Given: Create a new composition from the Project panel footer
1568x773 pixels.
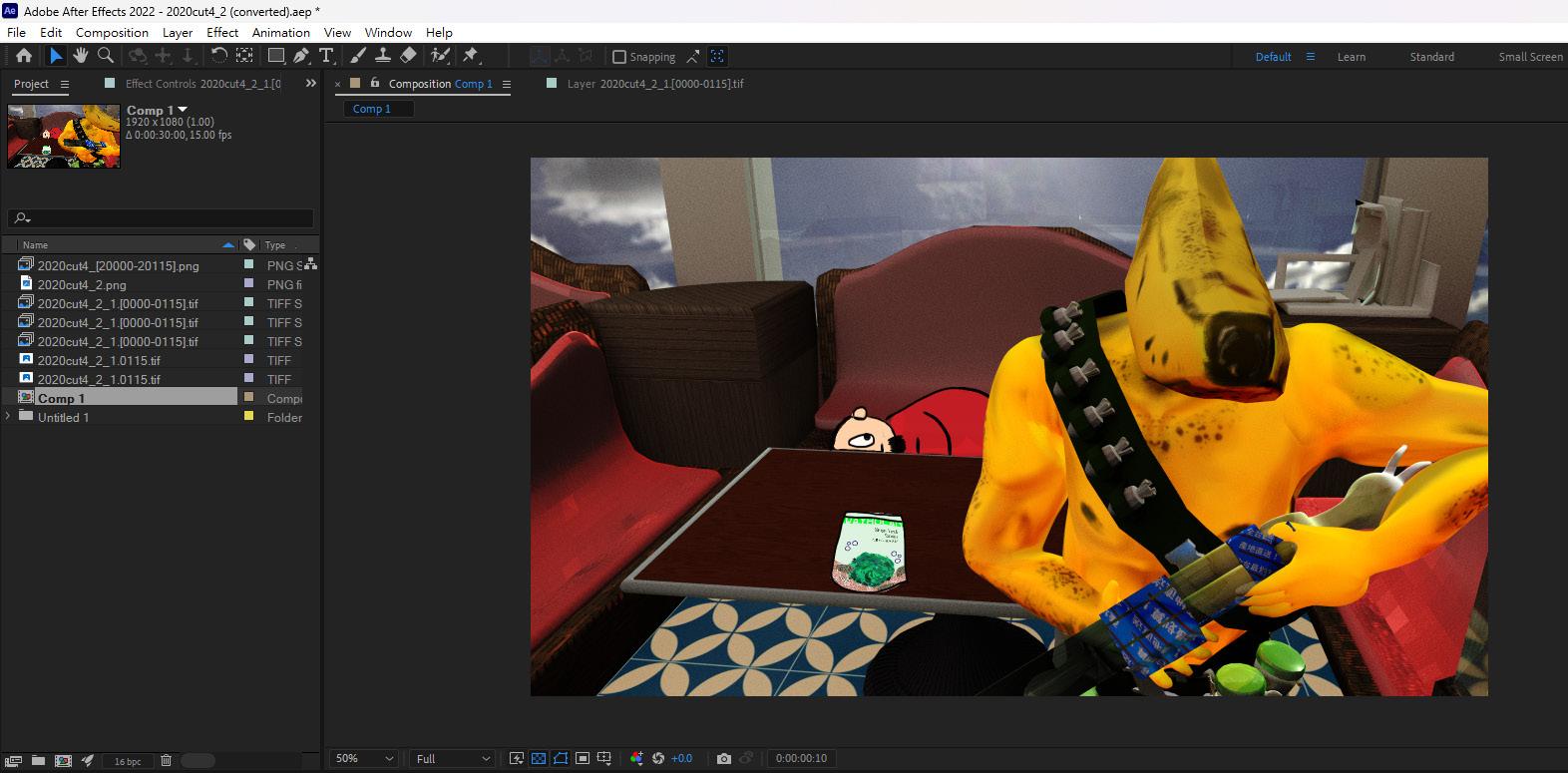Looking at the screenshot, I should pyautogui.click(x=63, y=761).
